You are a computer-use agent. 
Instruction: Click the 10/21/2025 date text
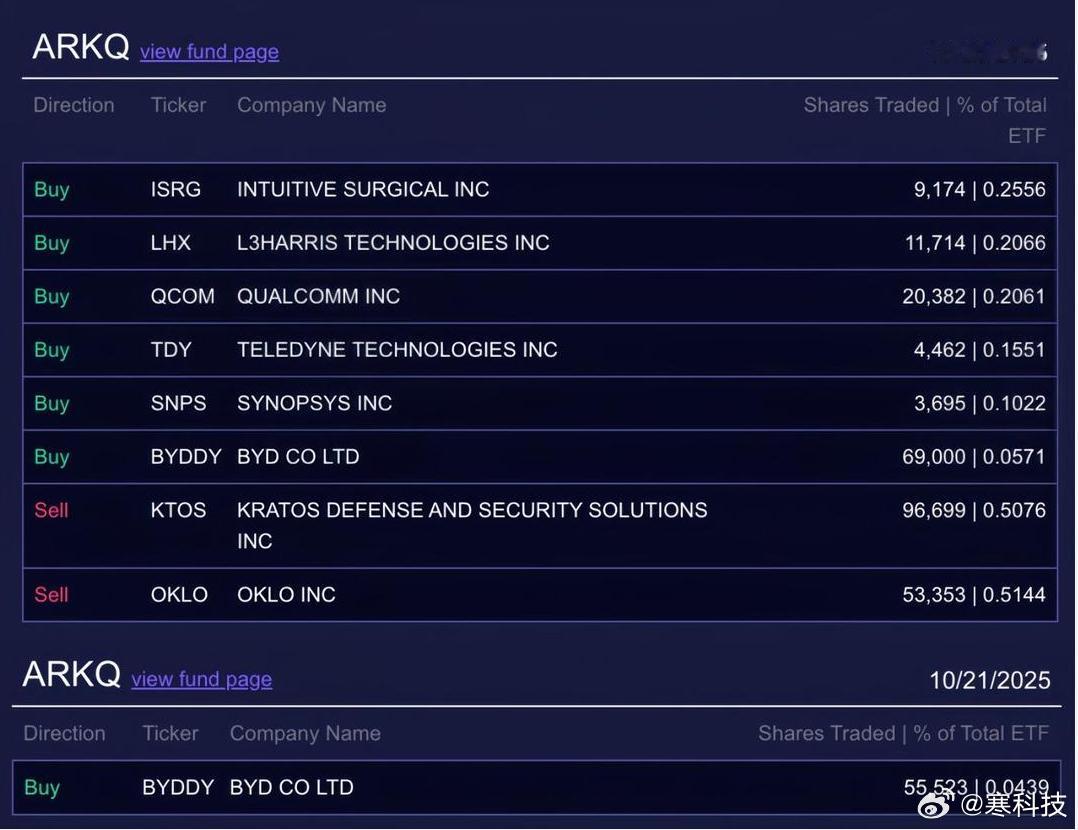coord(990,681)
